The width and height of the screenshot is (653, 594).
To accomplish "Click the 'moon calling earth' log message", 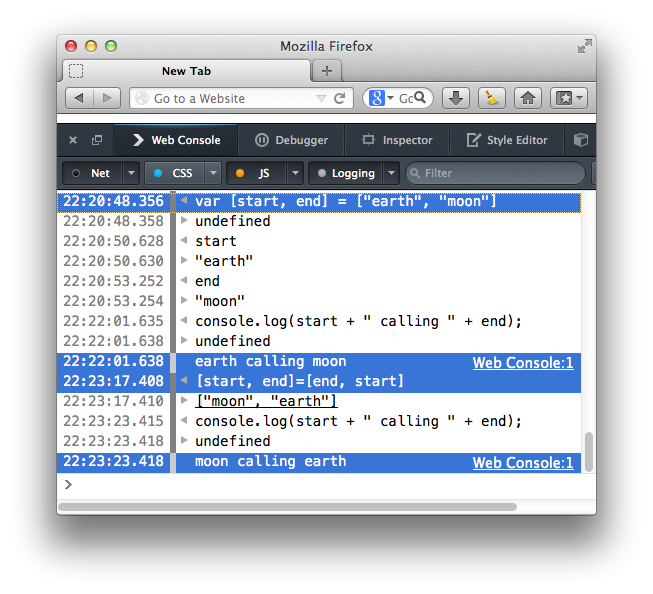I will pos(271,461).
